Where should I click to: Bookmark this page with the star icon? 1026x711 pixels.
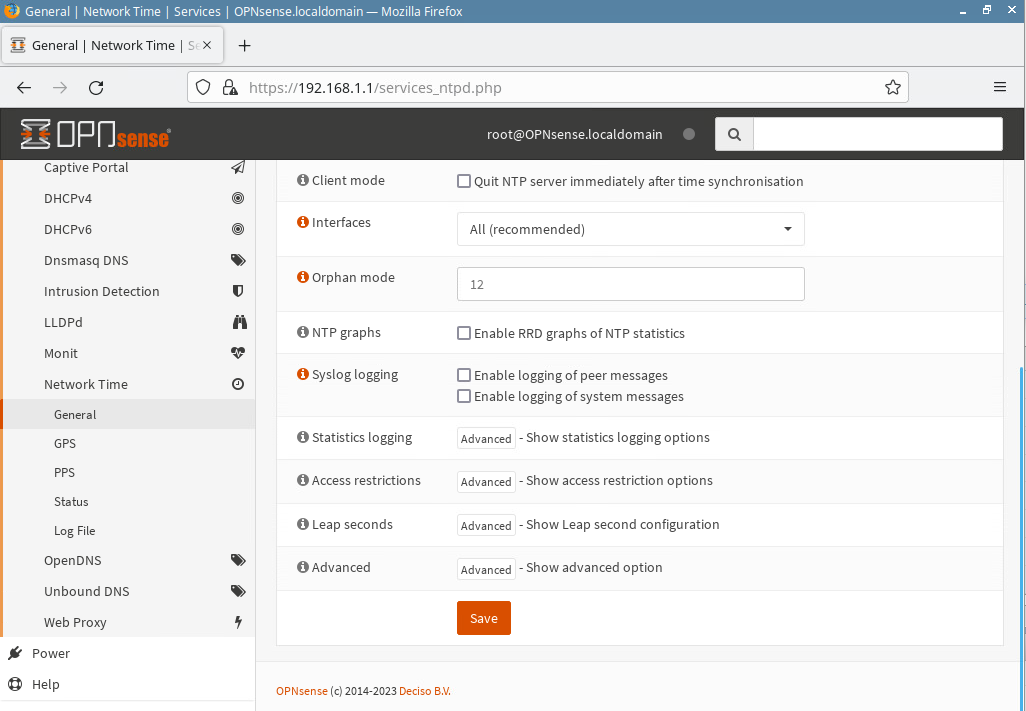(893, 87)
